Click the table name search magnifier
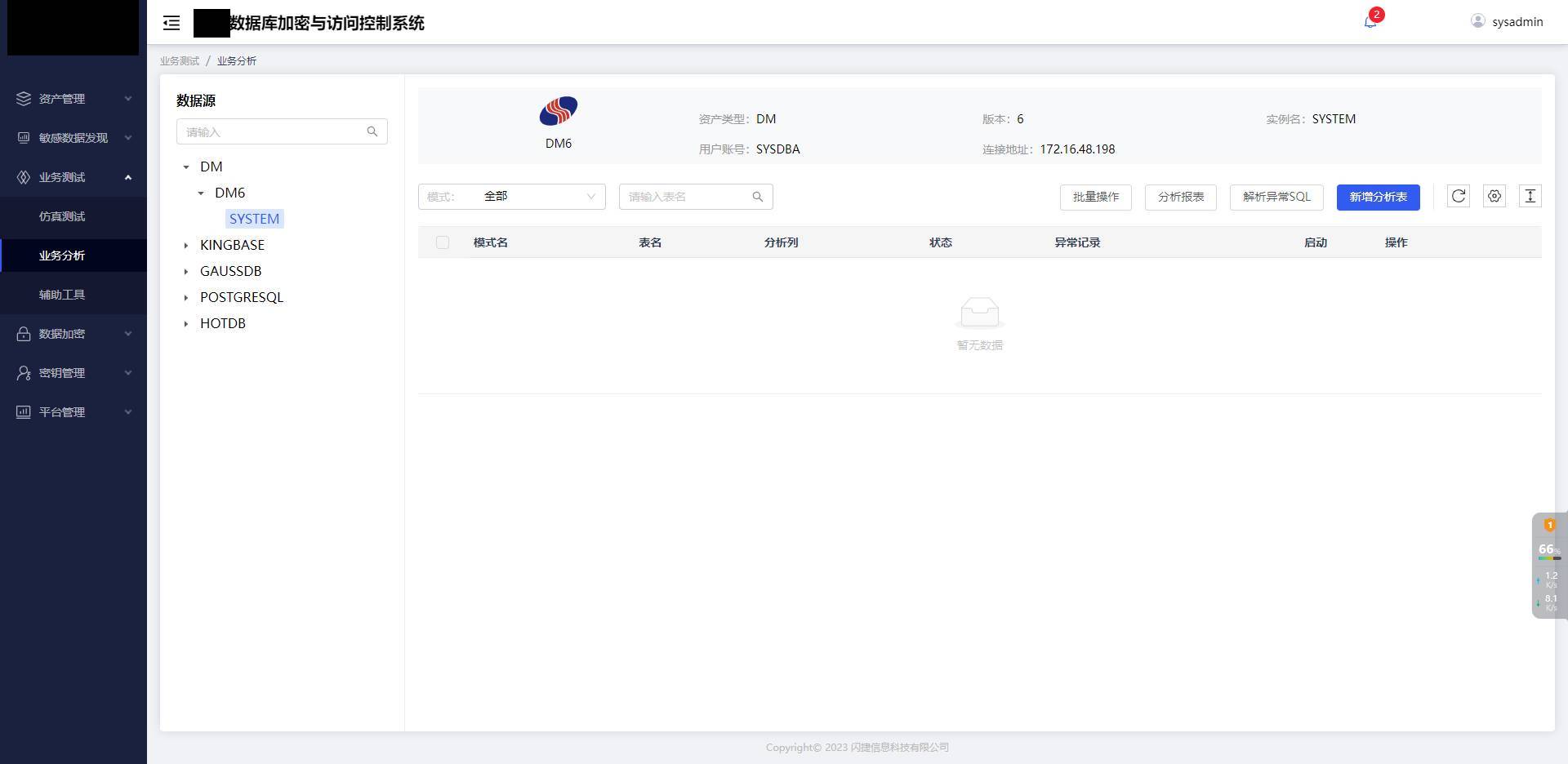The width and height of the screenshot is (1568, 764). point(758,197)
